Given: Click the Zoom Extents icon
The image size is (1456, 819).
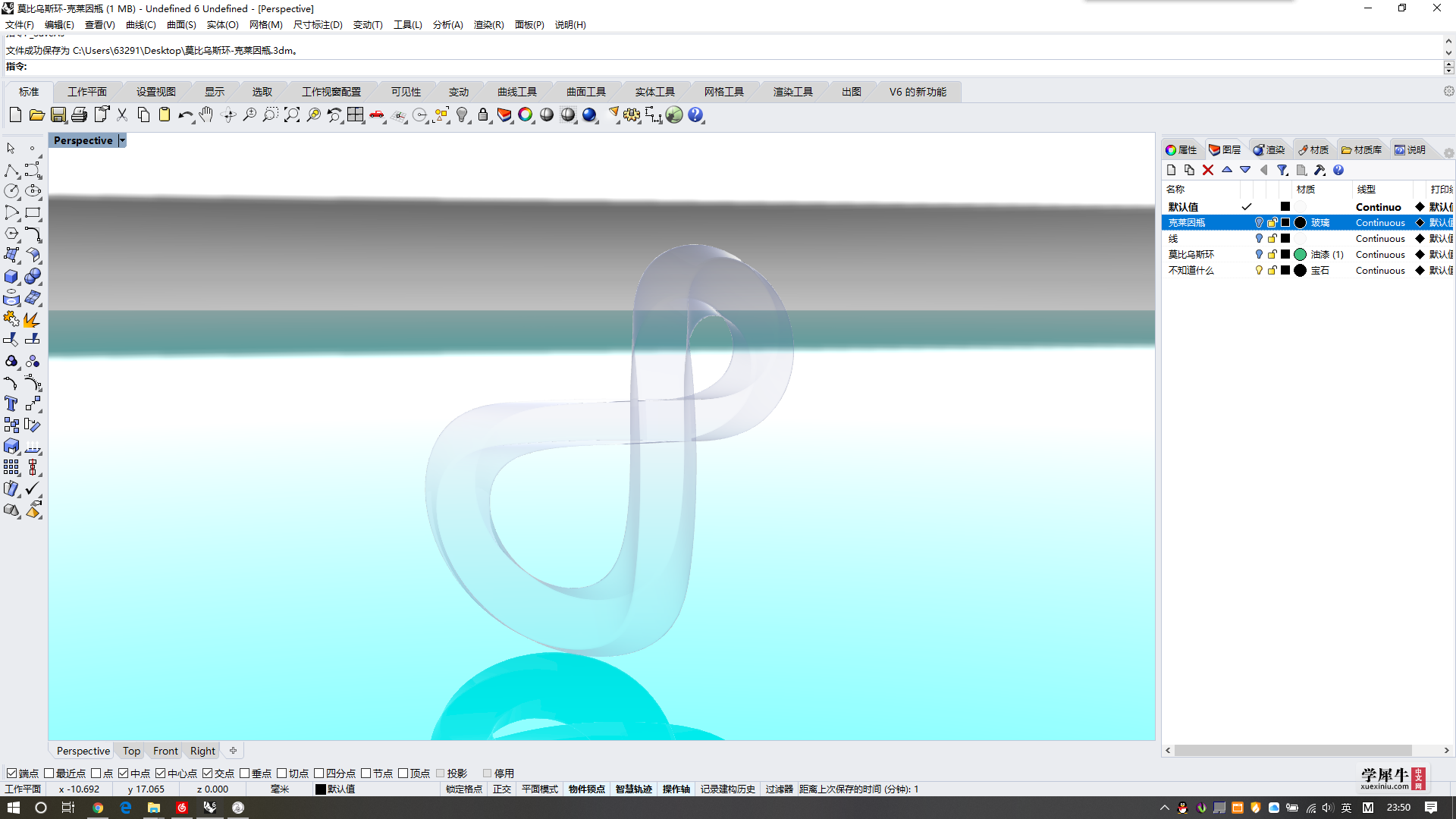Looking at the screenshot, I should coord(292,115).
